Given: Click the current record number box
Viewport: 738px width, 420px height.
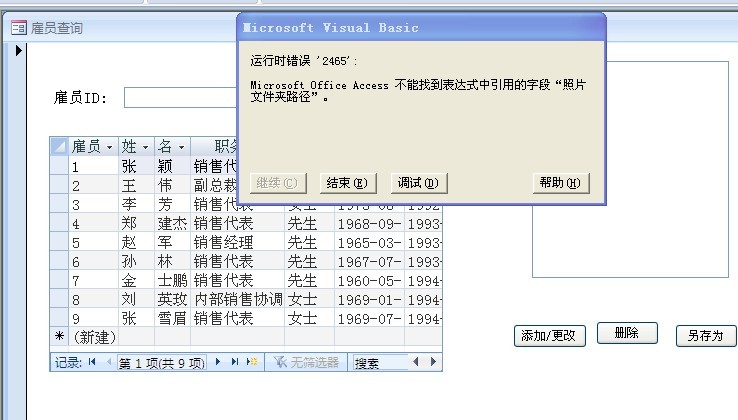Looking at the screenshot, I should 161,363.
